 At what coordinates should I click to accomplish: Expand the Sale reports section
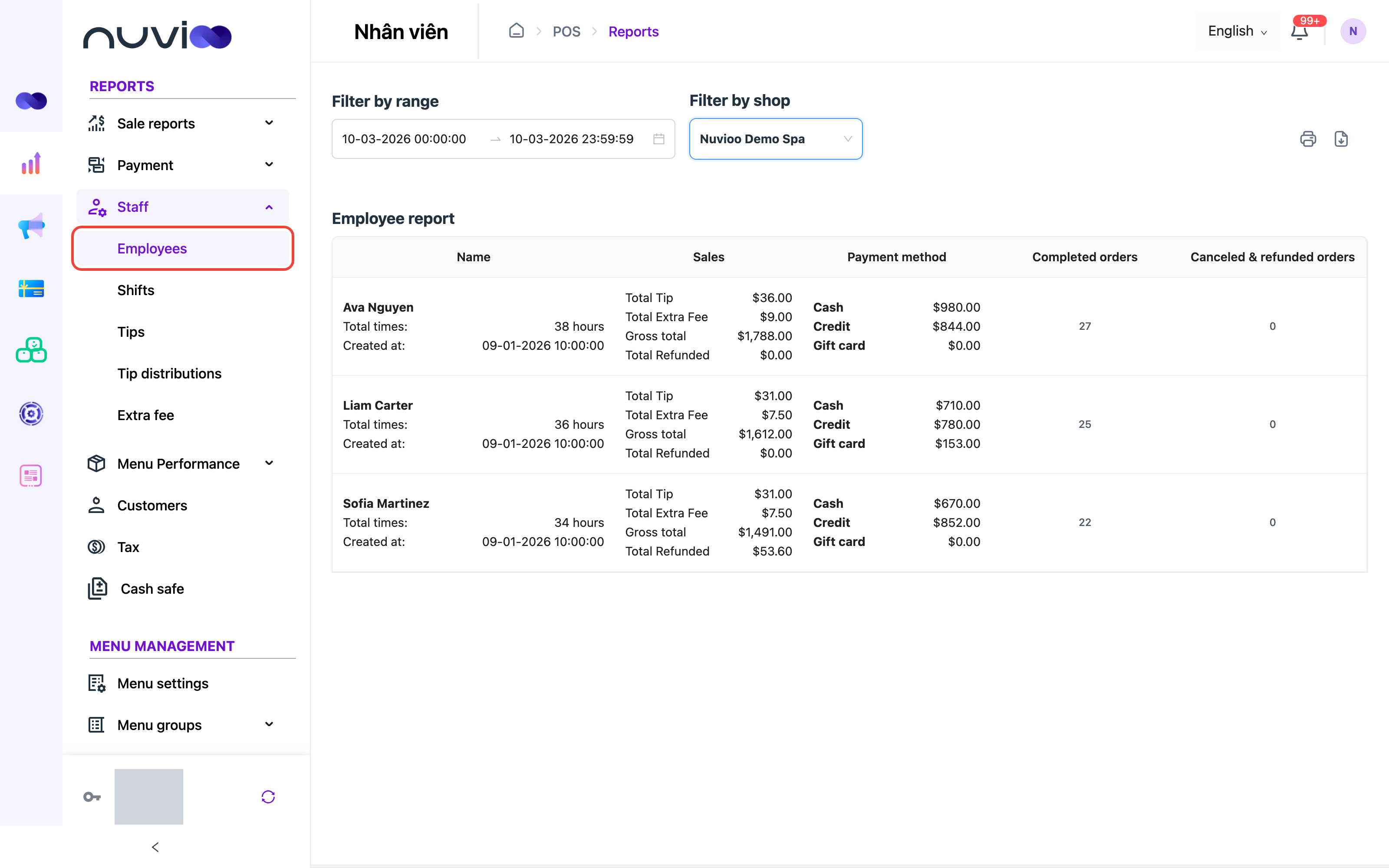pos(182,123)
